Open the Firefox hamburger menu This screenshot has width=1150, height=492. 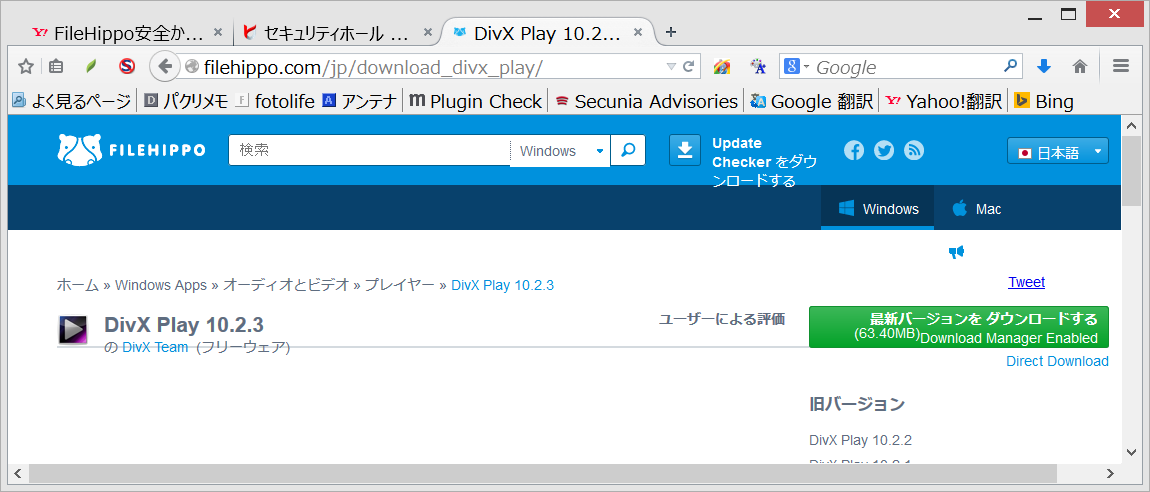[x=1120, y=66]
